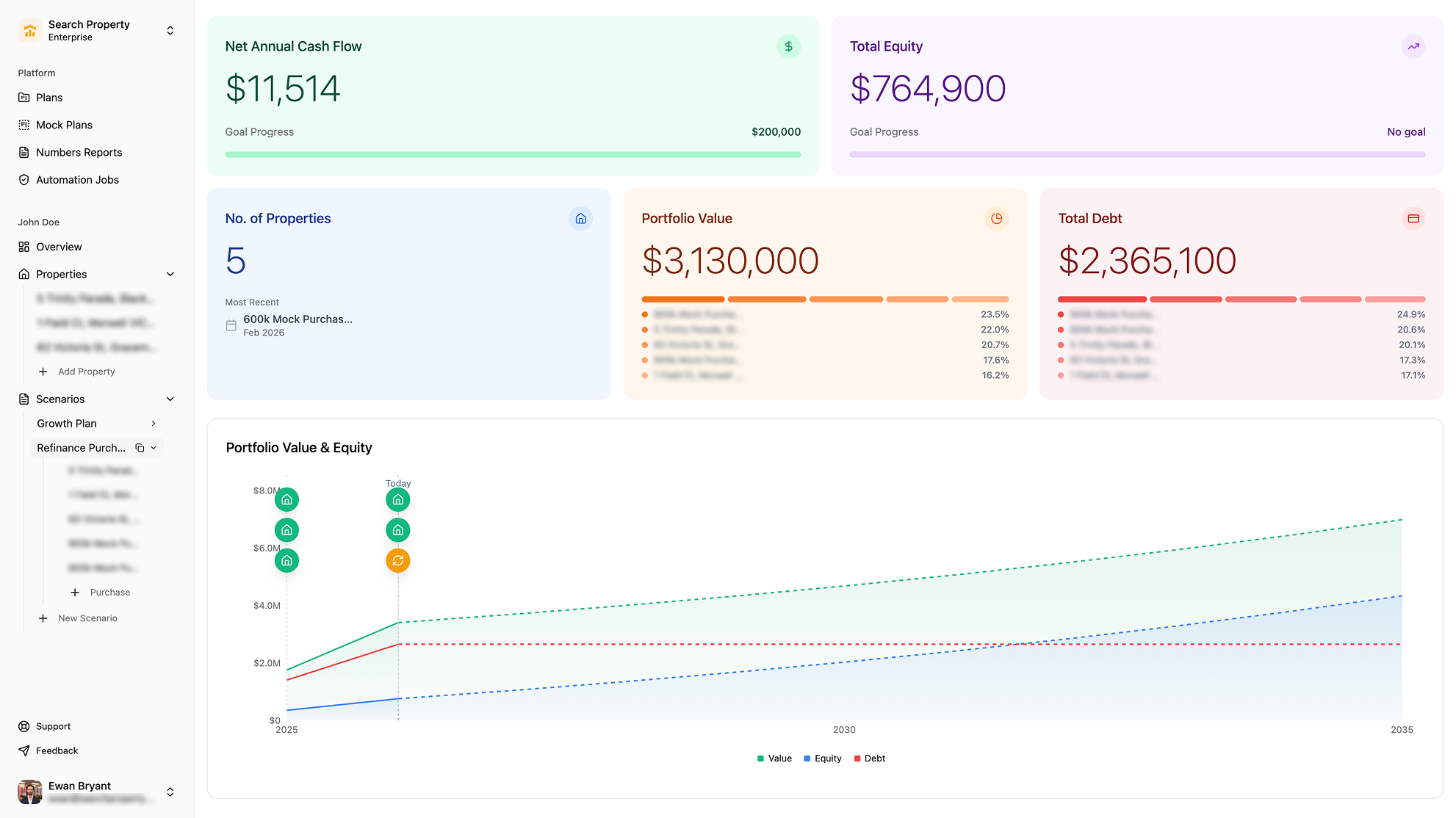Collapse the Scenarios section in the sidebar

(170, 399)
